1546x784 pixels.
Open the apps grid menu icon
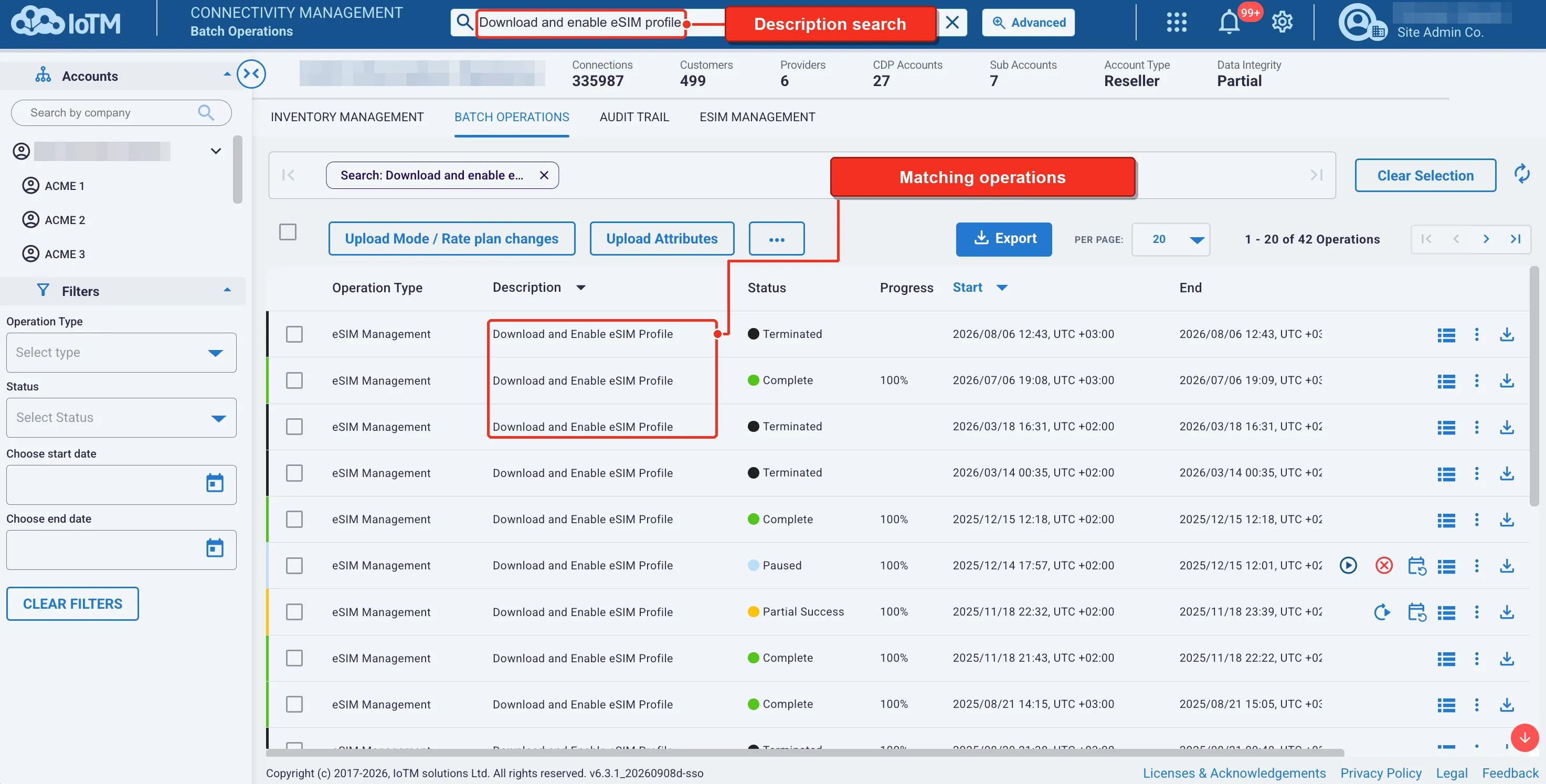[1177, 23]
